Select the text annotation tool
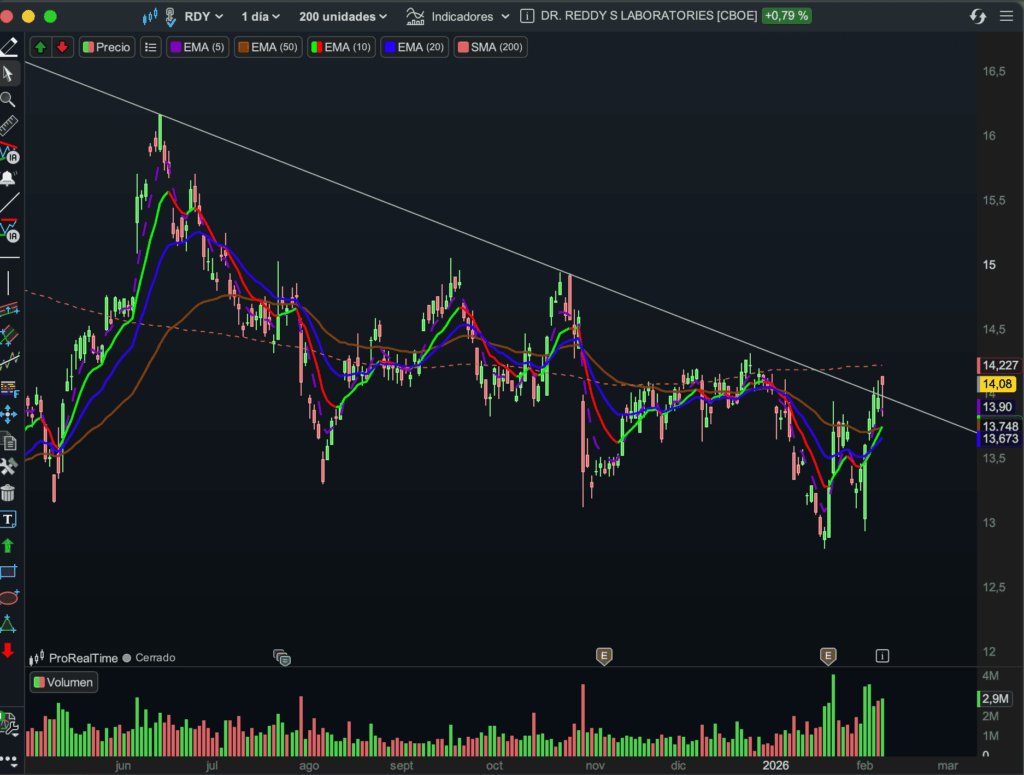 coord(8,519)
